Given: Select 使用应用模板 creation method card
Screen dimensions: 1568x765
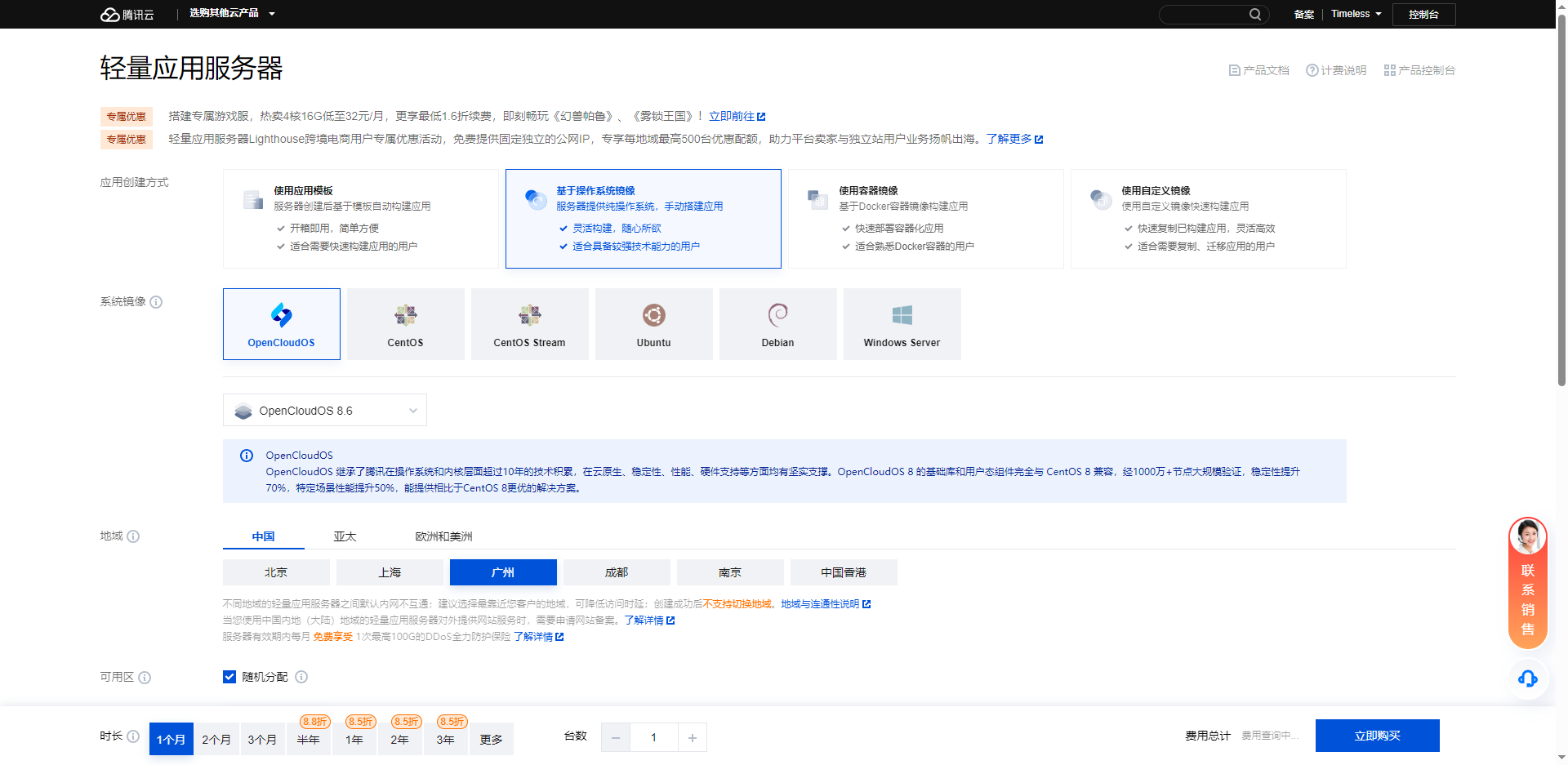Looking at the screenshot, I should tap(361, 219).
